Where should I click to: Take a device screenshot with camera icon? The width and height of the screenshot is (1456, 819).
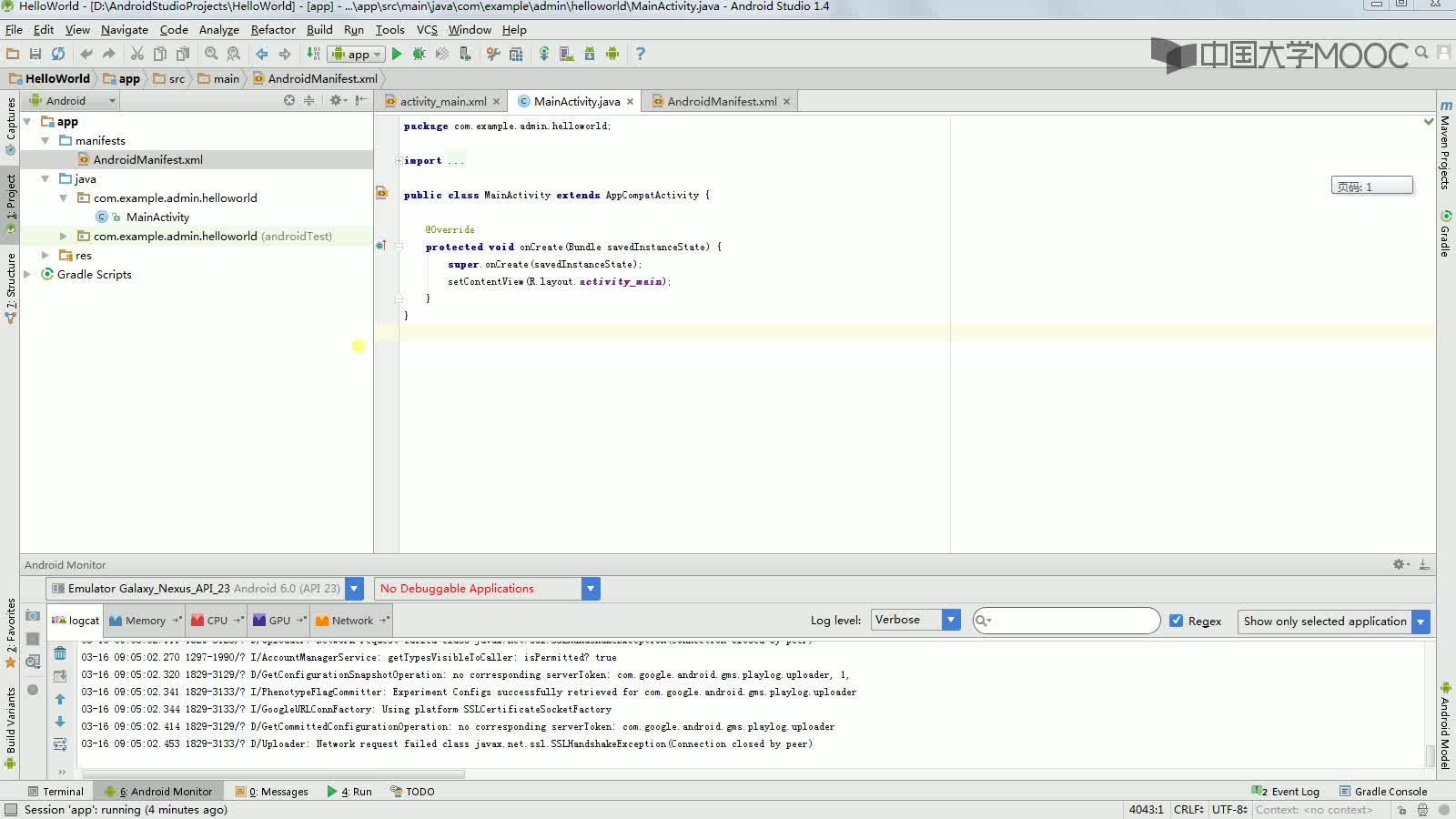pyautogui.click(x=33, y=616)
